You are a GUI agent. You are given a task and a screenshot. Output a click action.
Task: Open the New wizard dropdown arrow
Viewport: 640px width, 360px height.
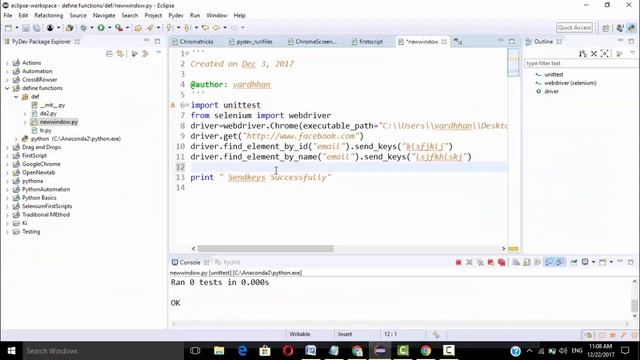click(x=17, y=28)
